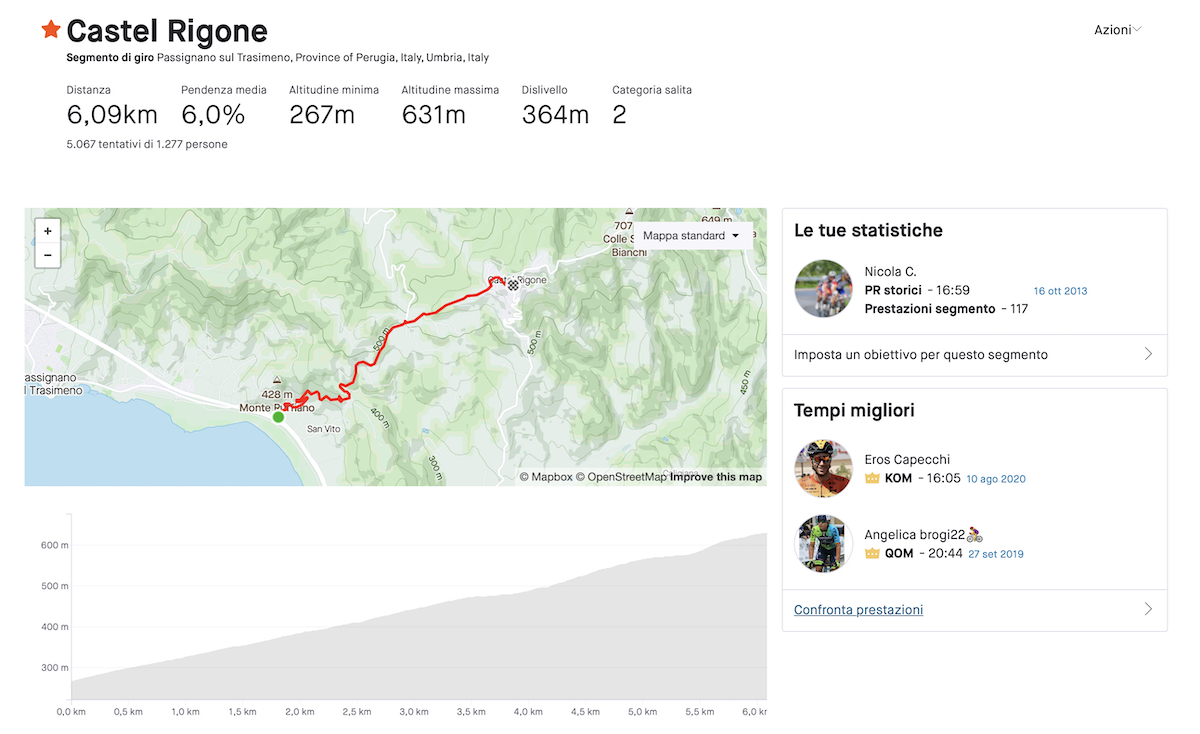The height and width of the screenshot is (734, 1200).
Task: Open the Azioni dropdown menu
Action: (x=1118, y=30)
